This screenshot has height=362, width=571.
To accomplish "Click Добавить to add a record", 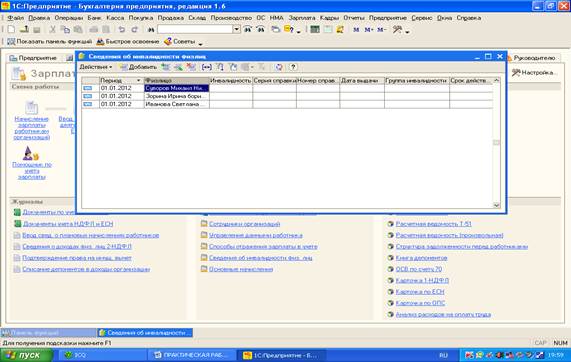I will click(138, 67).
